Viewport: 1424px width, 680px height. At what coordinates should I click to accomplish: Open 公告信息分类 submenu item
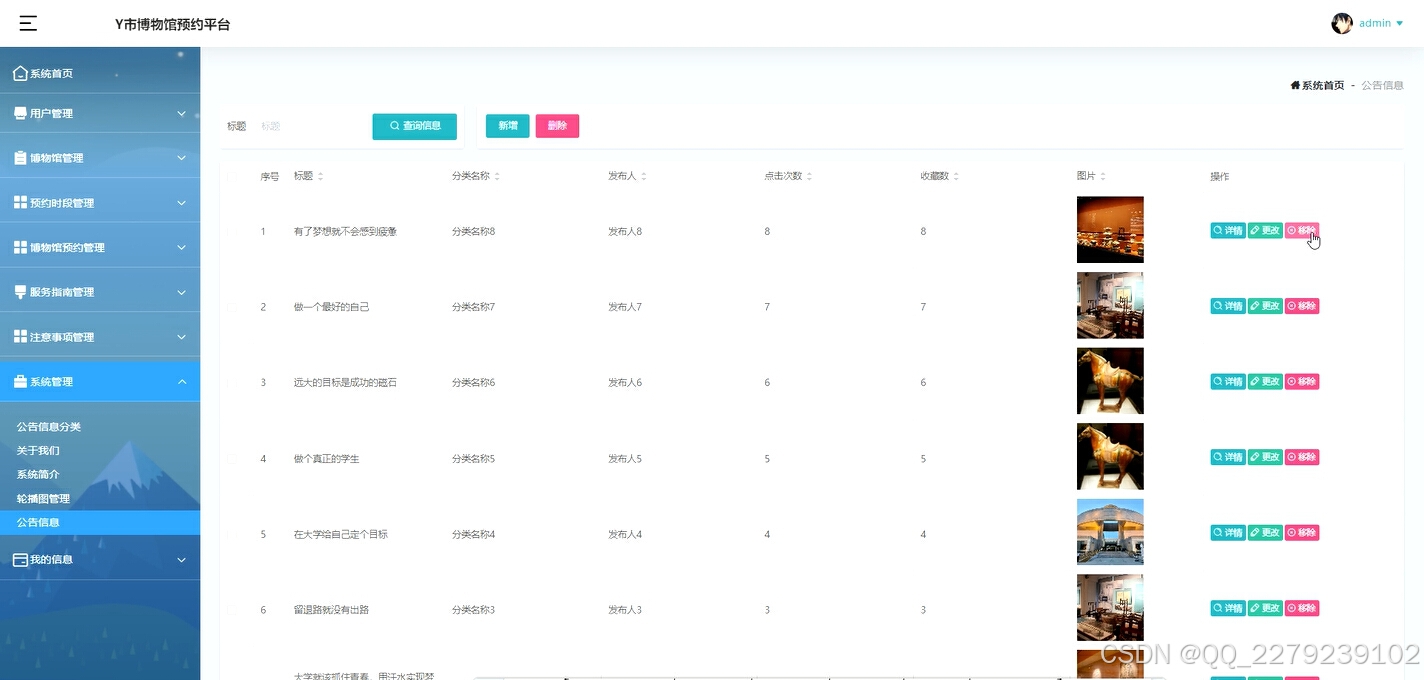(x=49, y=427)
